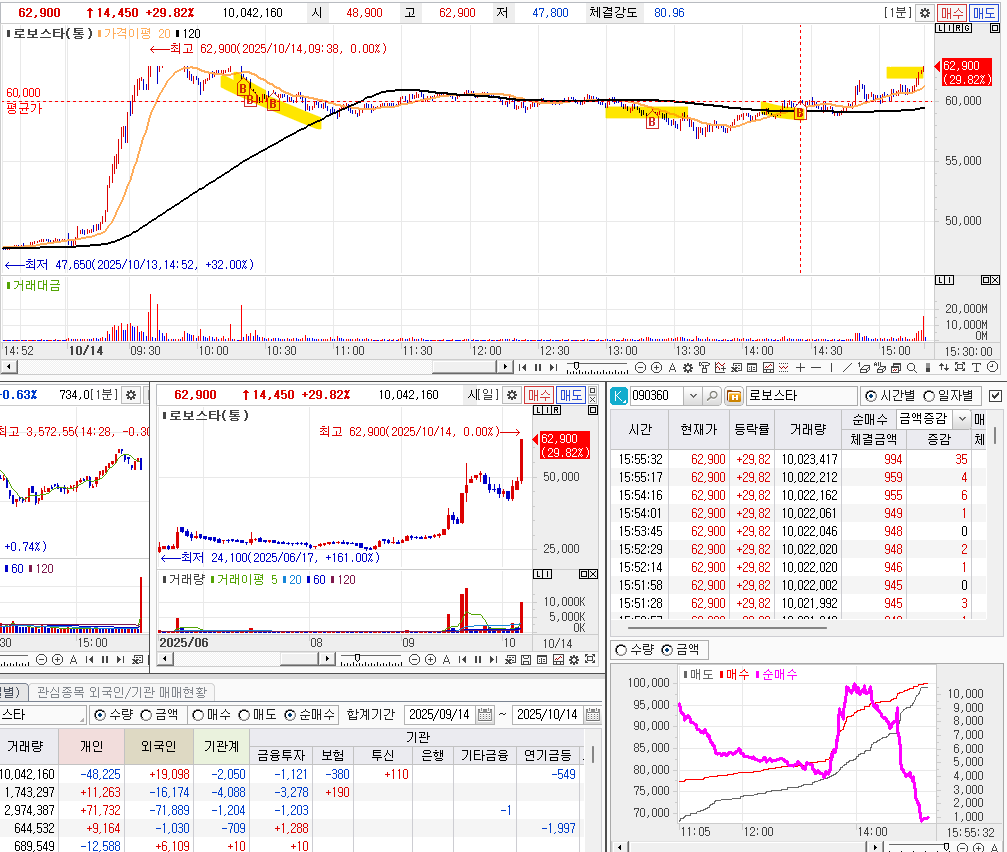Click the zoom slider on top chart toolbar

pyautogui.click(x=577, y=367)
